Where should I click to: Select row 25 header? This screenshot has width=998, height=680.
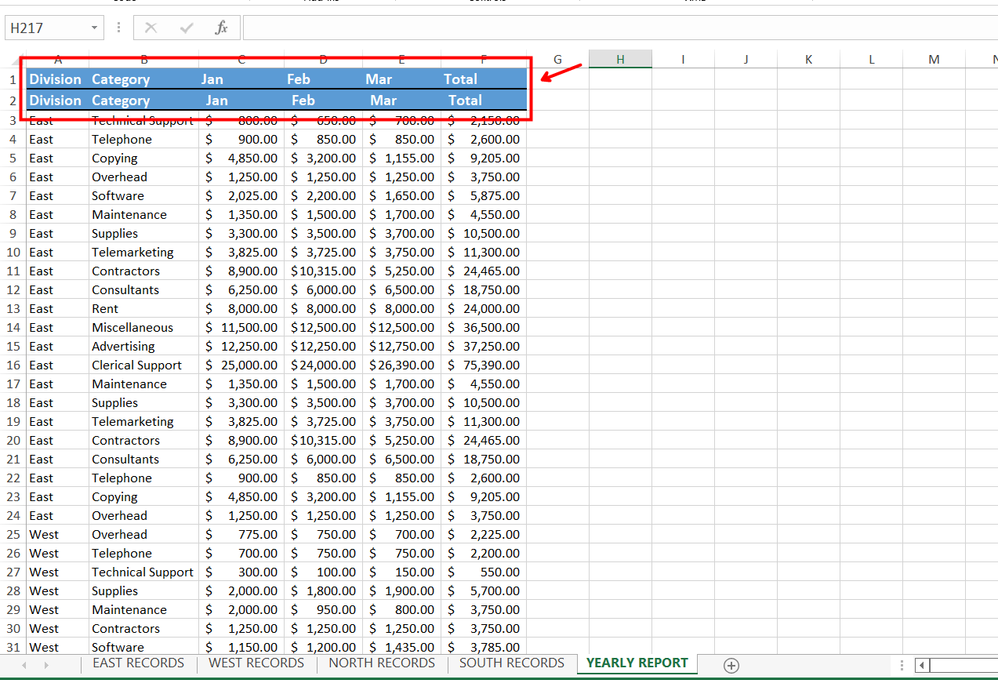coord(13,534)
